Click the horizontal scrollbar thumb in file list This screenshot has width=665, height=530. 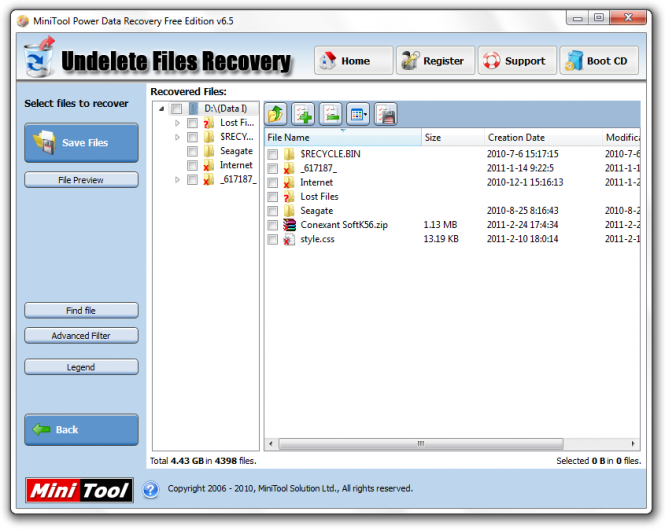pos(421,444)
